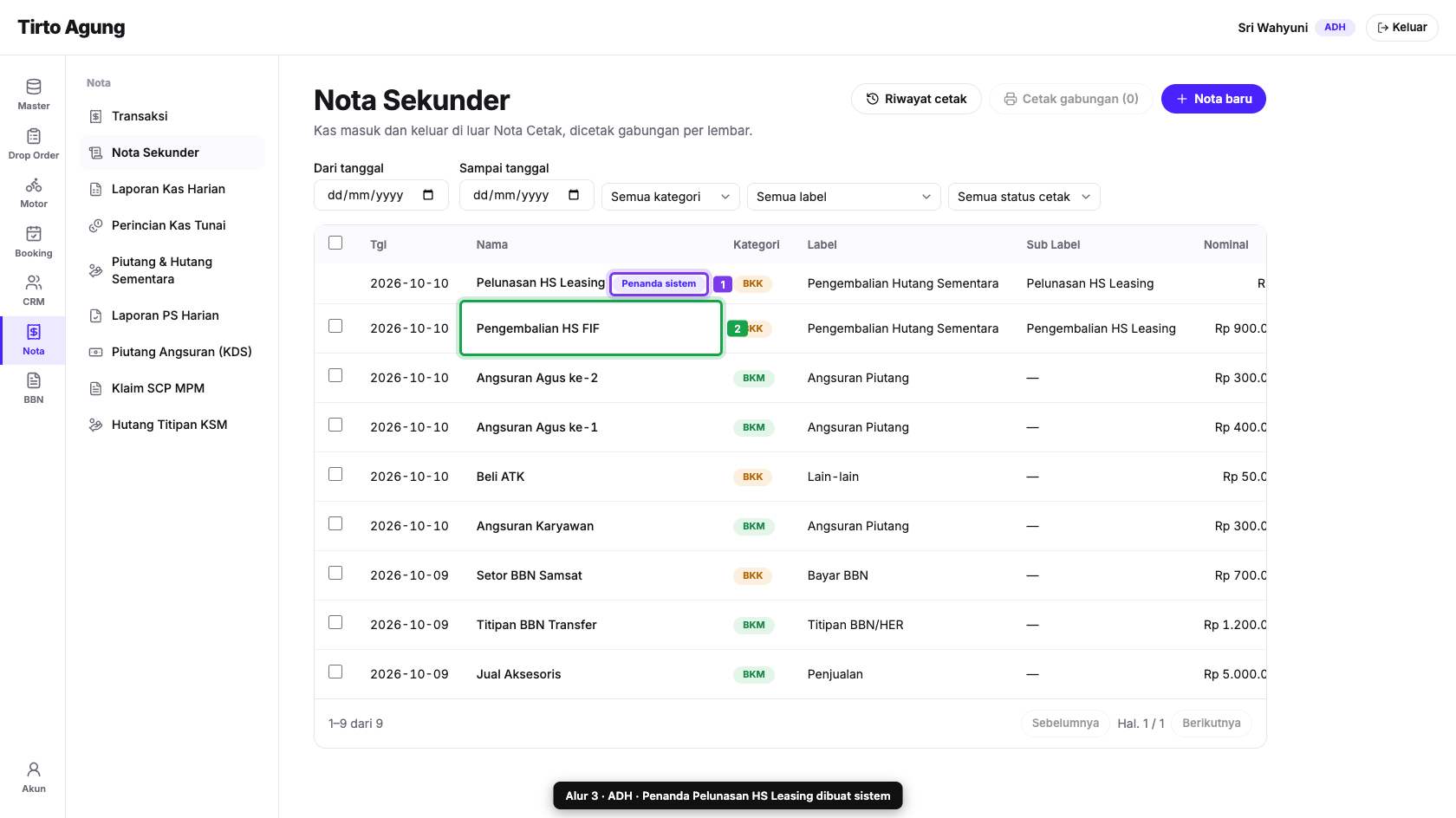
Task: Check the Beli ATK row checkbox
Action: [x=335, y=474]
